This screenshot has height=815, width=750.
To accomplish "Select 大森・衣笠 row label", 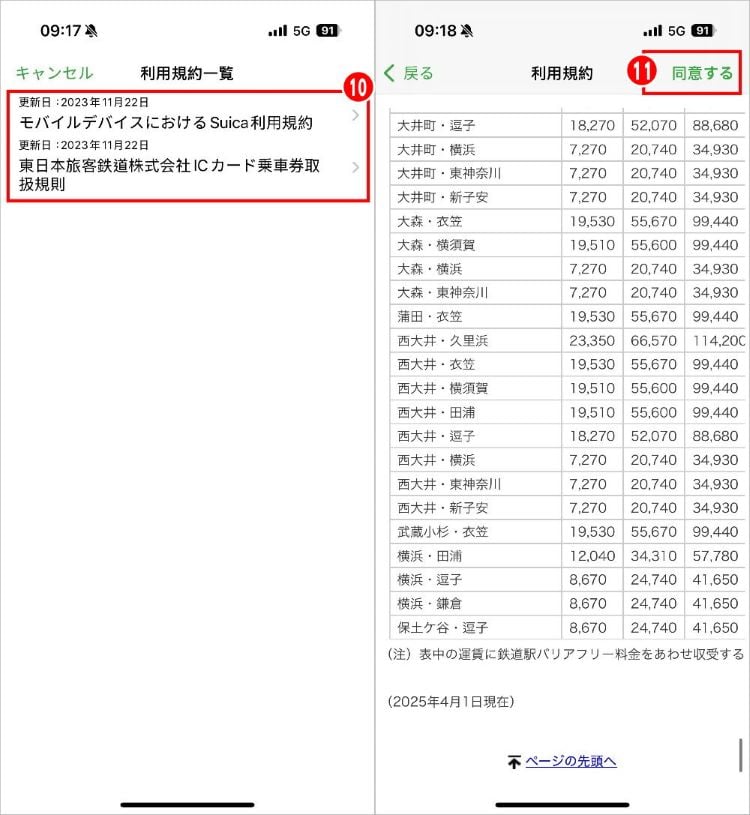I will pyautogui.click(x=429, y=221).
